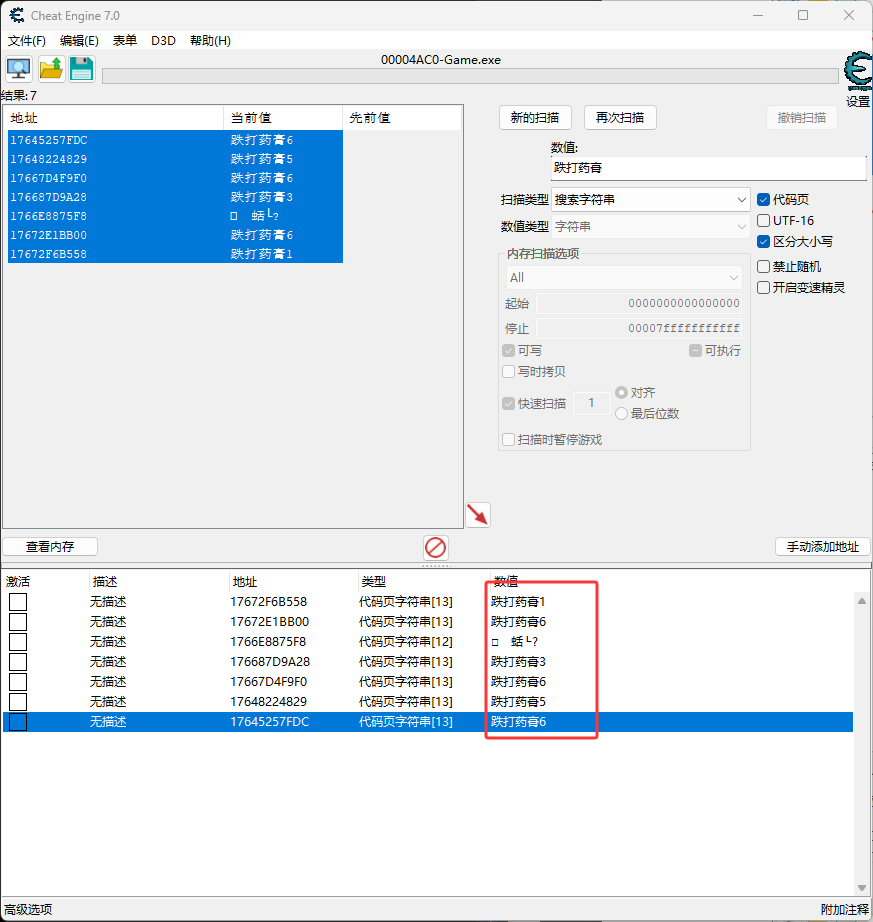Expand the memory region All dropdown
The height and width of the screenshot is (922, 873).
624,278
